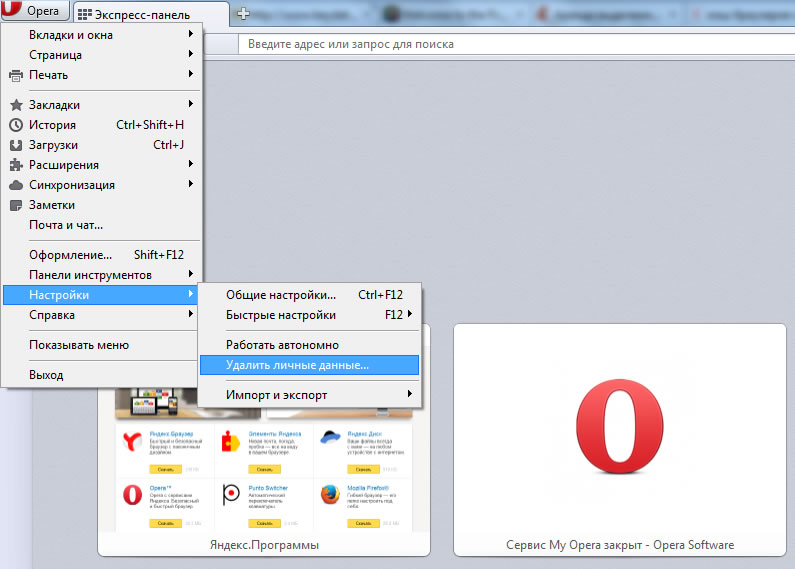Open the Печать menu entry
Screen dimensions: 795x569
101,75
